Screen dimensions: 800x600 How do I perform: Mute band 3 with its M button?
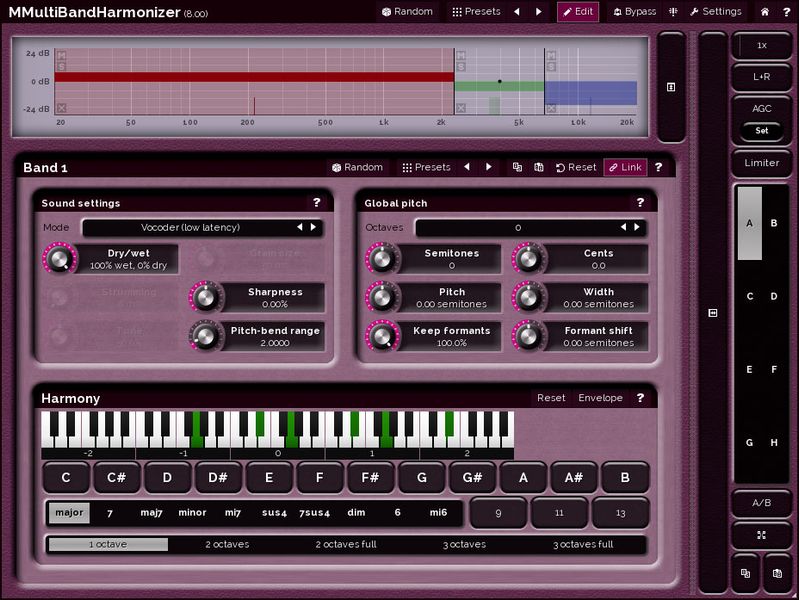tap(551, 55)
